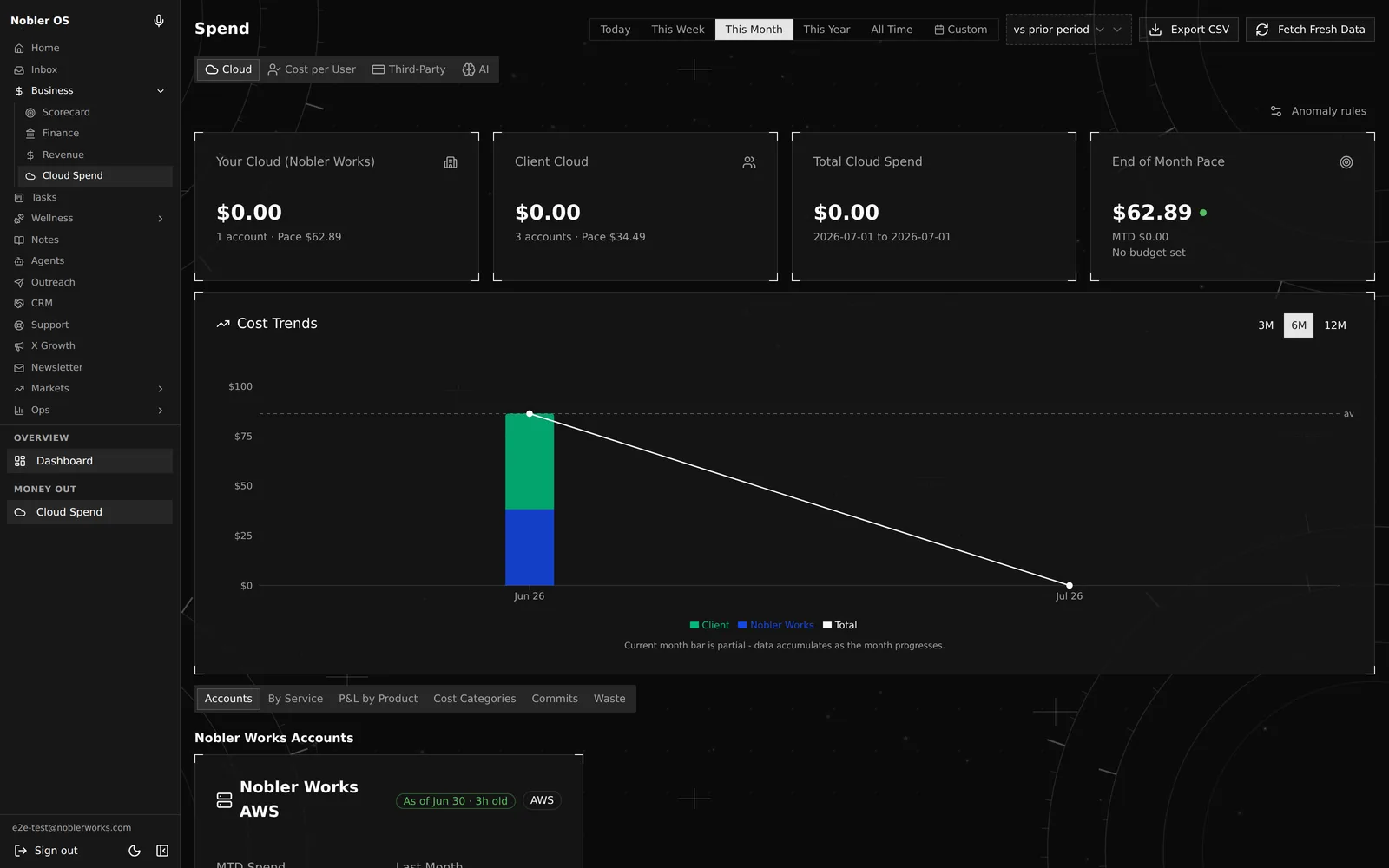
Task: Open Finance under Business
Action: [95, 134]
